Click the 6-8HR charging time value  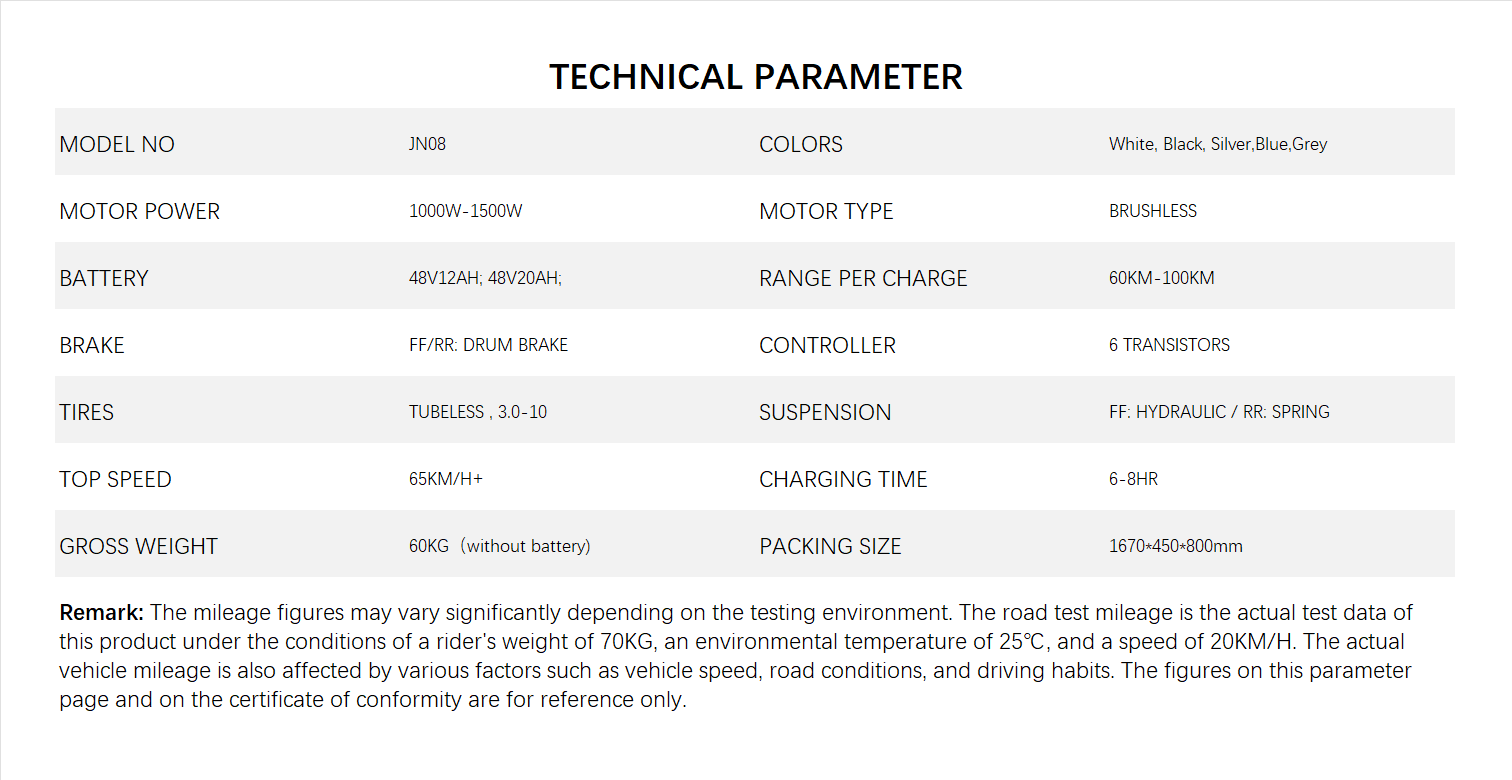[x=1133, y=479]
